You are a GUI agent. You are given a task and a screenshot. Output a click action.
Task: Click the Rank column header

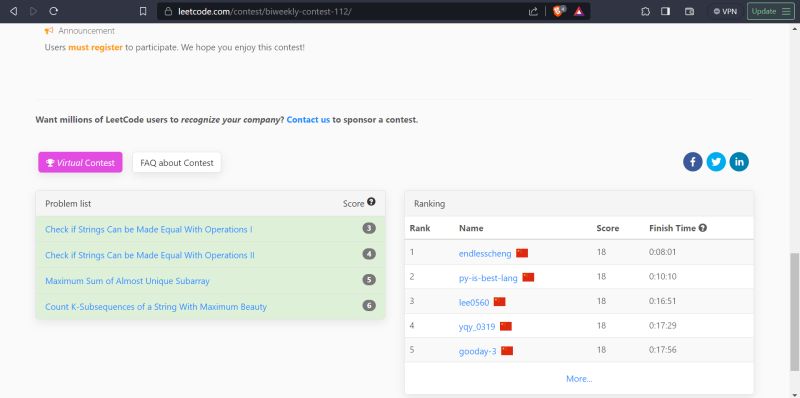point(420,228)
